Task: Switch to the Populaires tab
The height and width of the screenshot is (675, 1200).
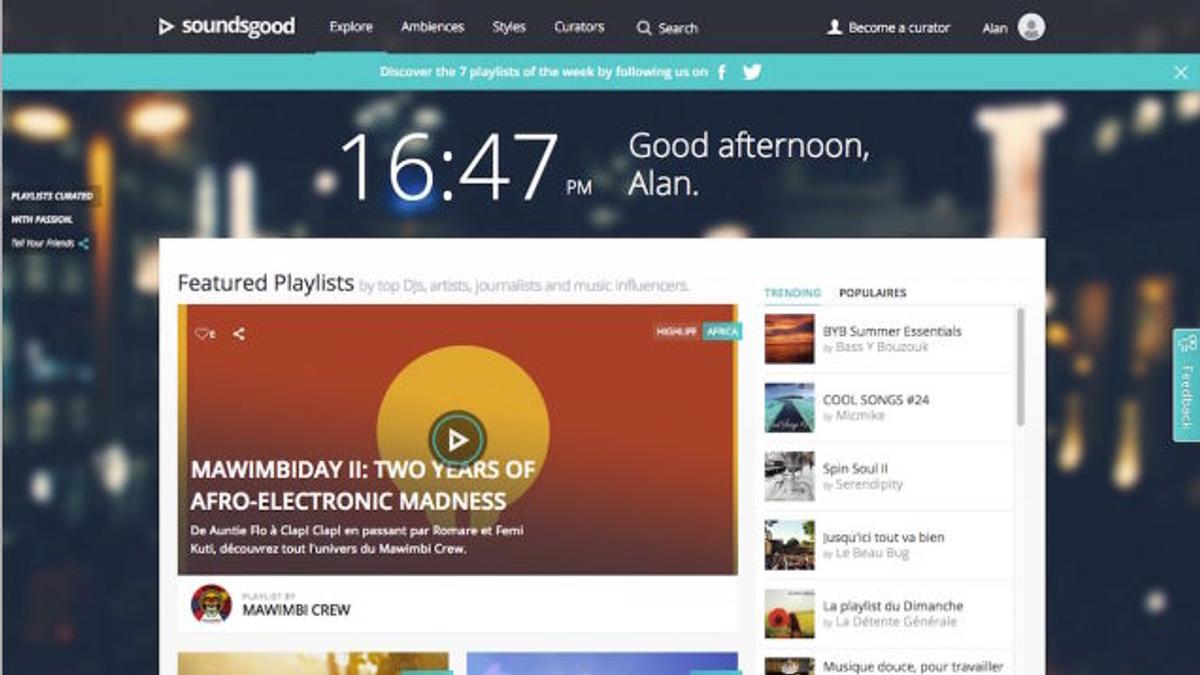Action: coord(872,293)
